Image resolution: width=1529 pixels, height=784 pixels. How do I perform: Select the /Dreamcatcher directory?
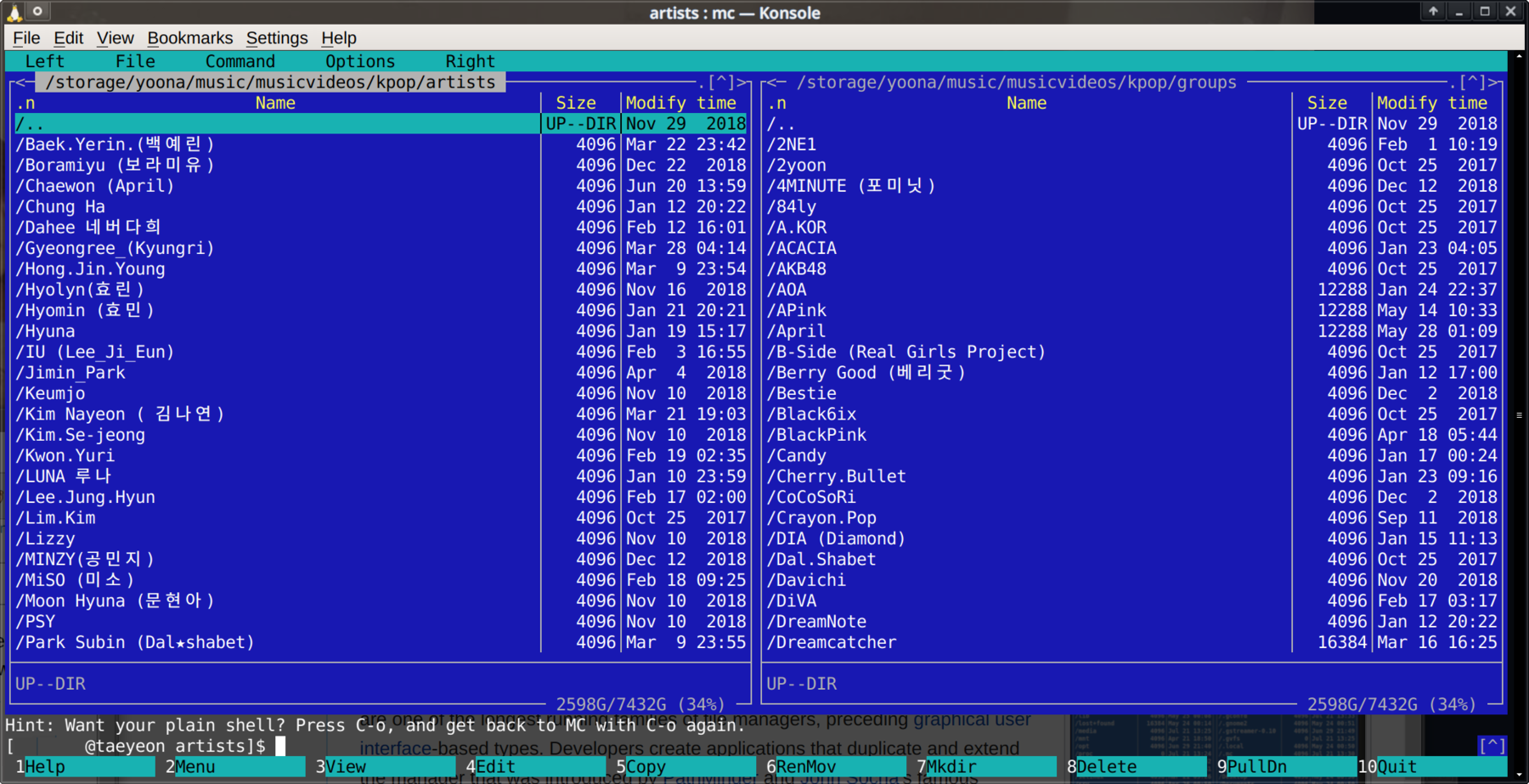(x=832, y=642)
